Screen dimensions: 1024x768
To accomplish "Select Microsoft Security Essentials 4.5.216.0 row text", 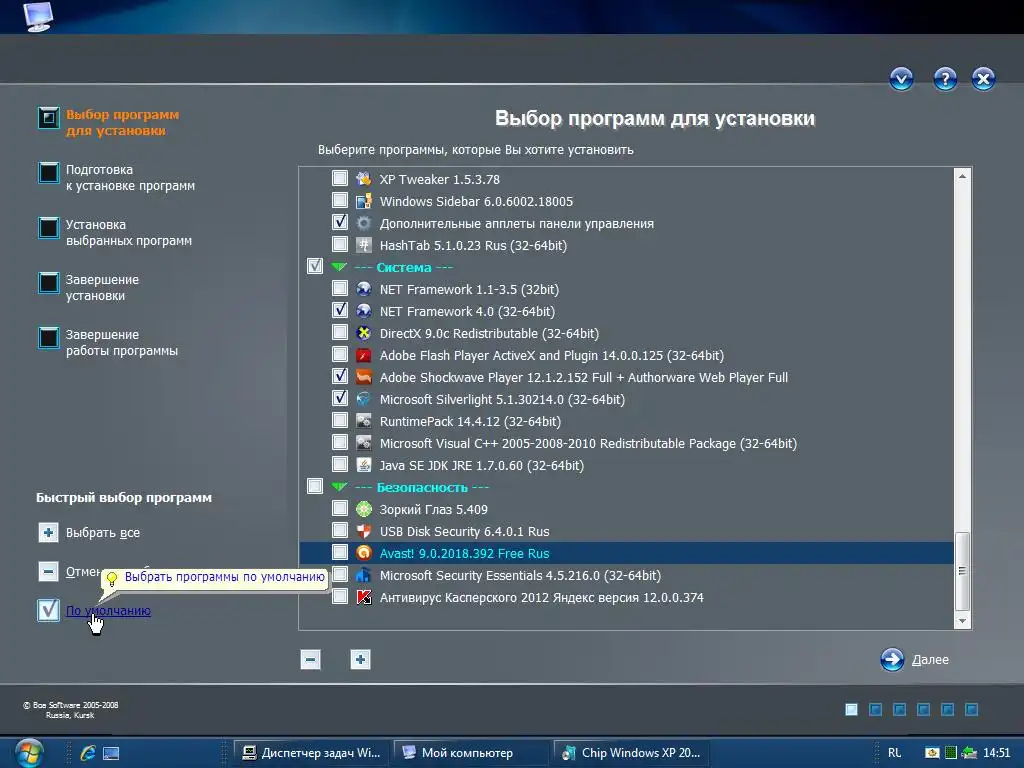I will [520, 576].
